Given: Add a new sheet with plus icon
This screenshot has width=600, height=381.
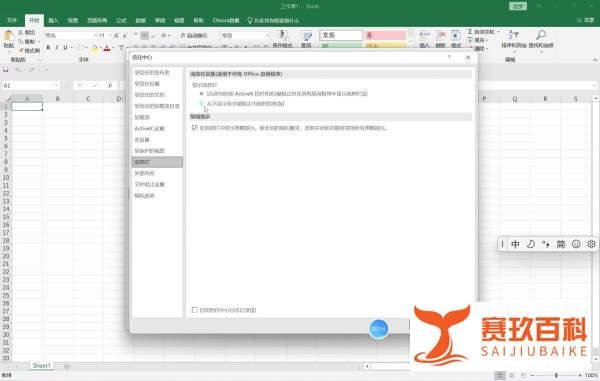Looking at the screenshot, I should pyautogui.click(x=67, y=366).
